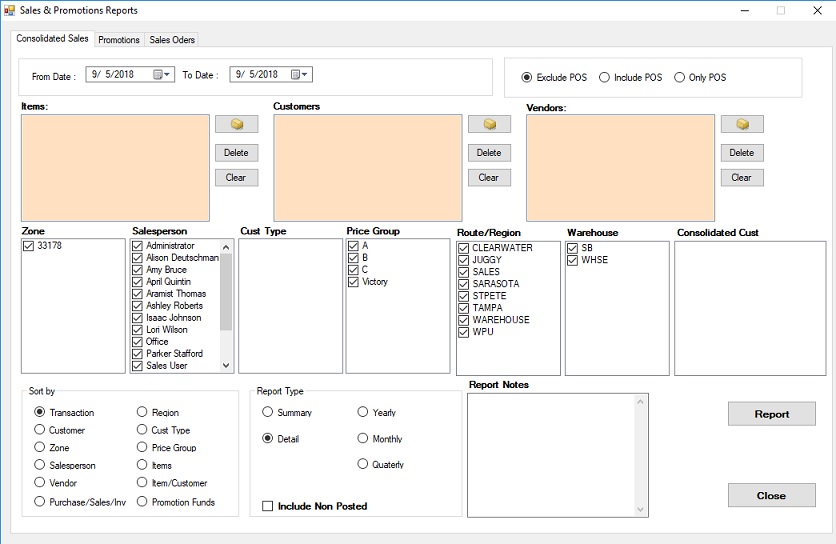Toggle the JUGGY route checkbox
This screenshot has width=836, height=544.
(464, 260)
